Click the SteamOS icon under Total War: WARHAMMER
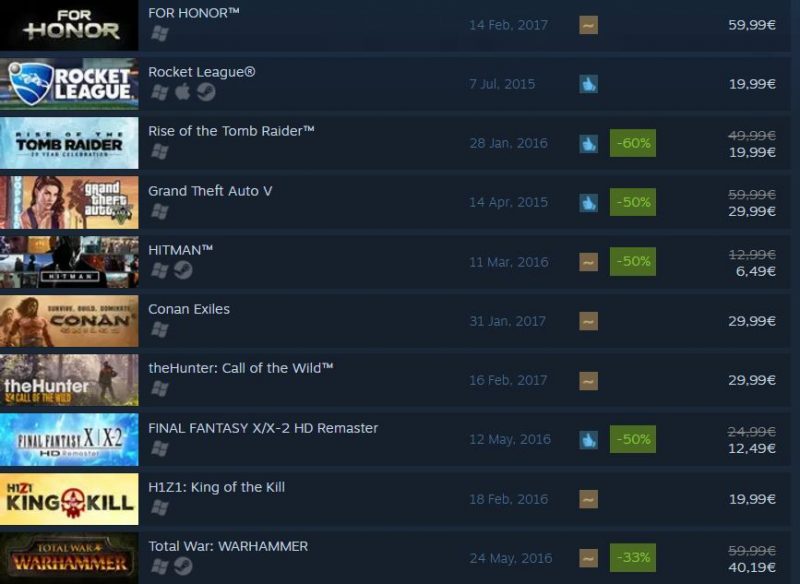The image size is (800, 584). pyautogui.click(x=183, y=566)
